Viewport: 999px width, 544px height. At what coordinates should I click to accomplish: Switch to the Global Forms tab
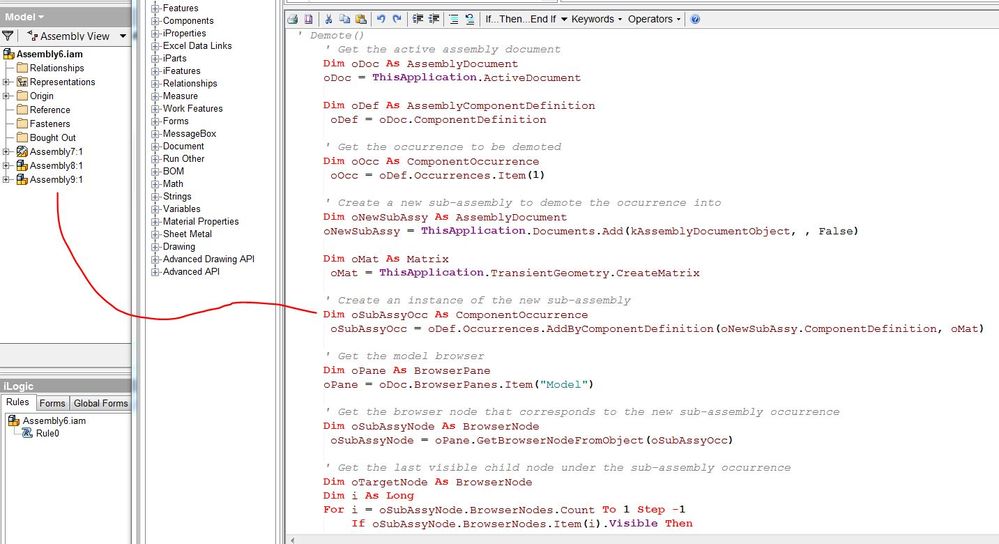[x=100, y=403]
